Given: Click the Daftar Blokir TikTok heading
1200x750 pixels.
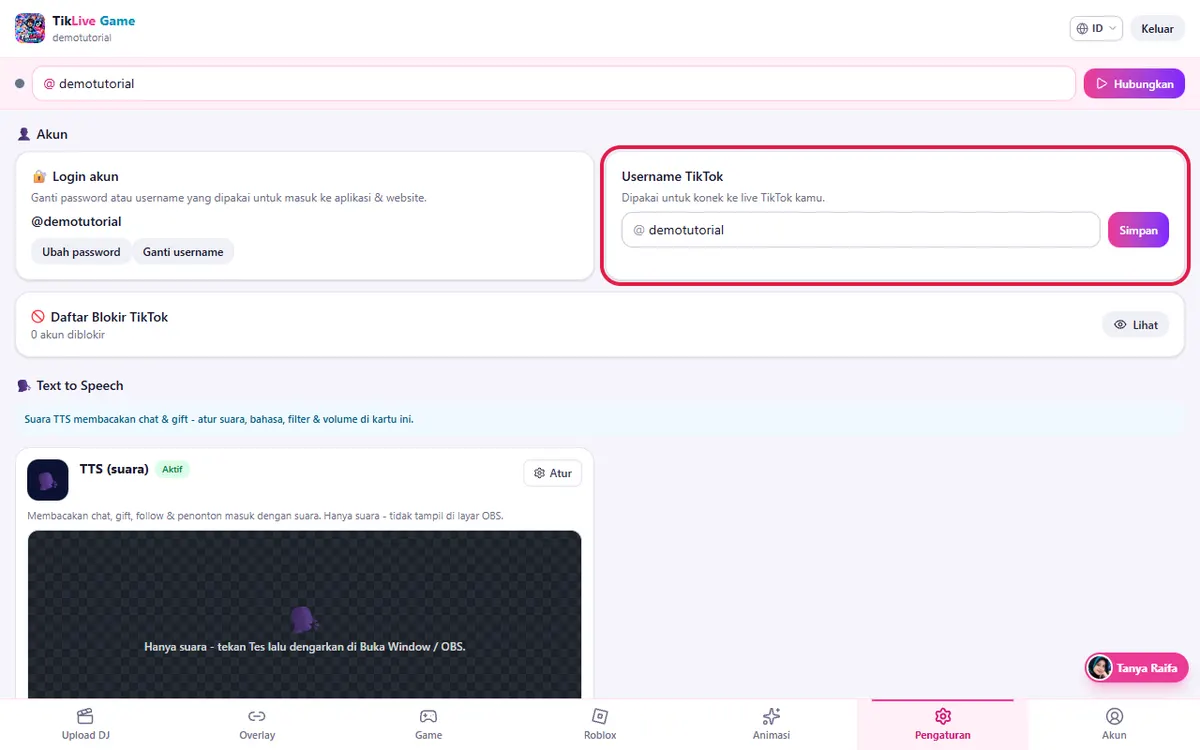Looking at the screenshot, I should (109, 317).
